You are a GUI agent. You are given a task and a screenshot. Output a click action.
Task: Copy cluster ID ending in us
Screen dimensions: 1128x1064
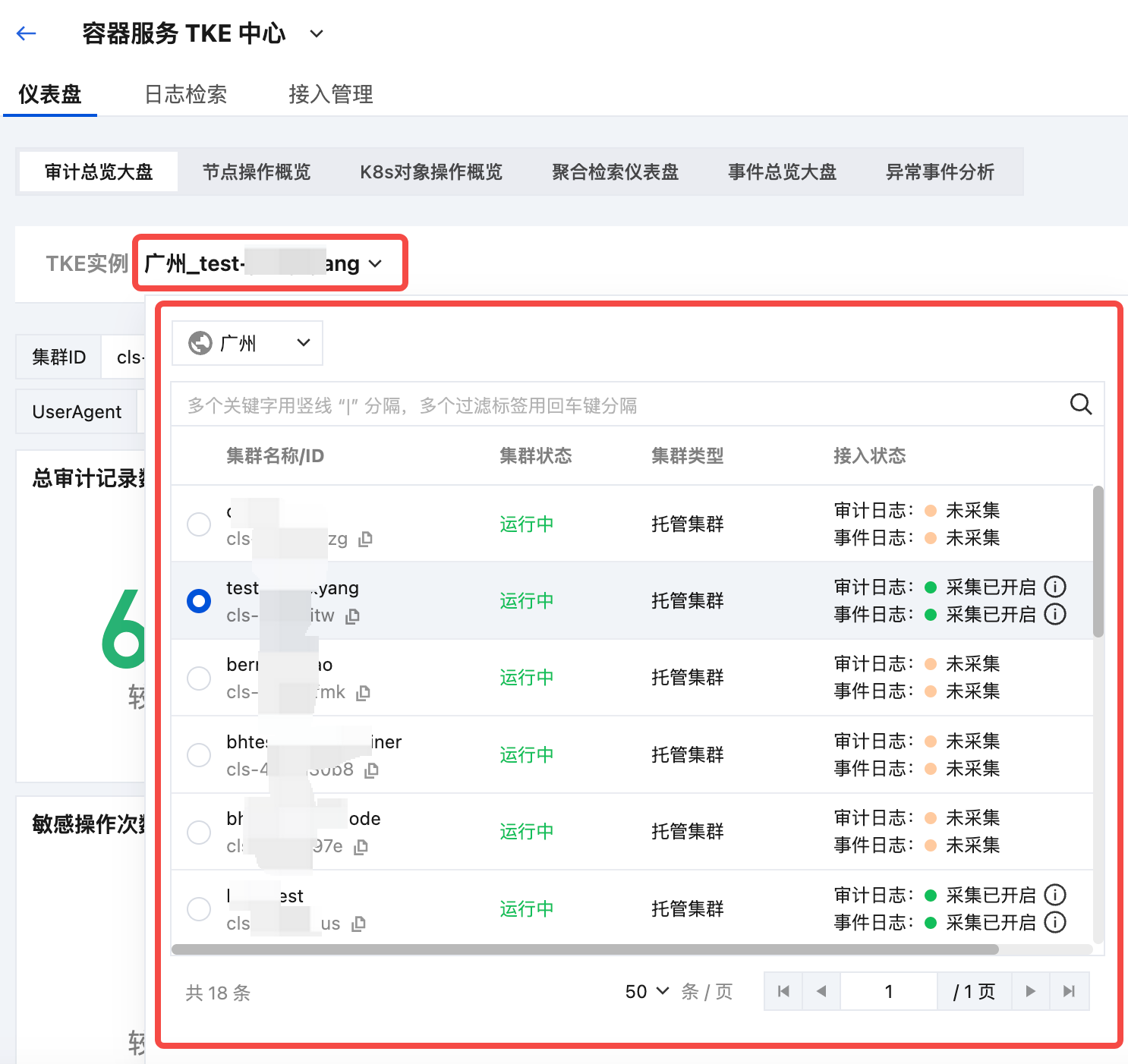[359, 924]
